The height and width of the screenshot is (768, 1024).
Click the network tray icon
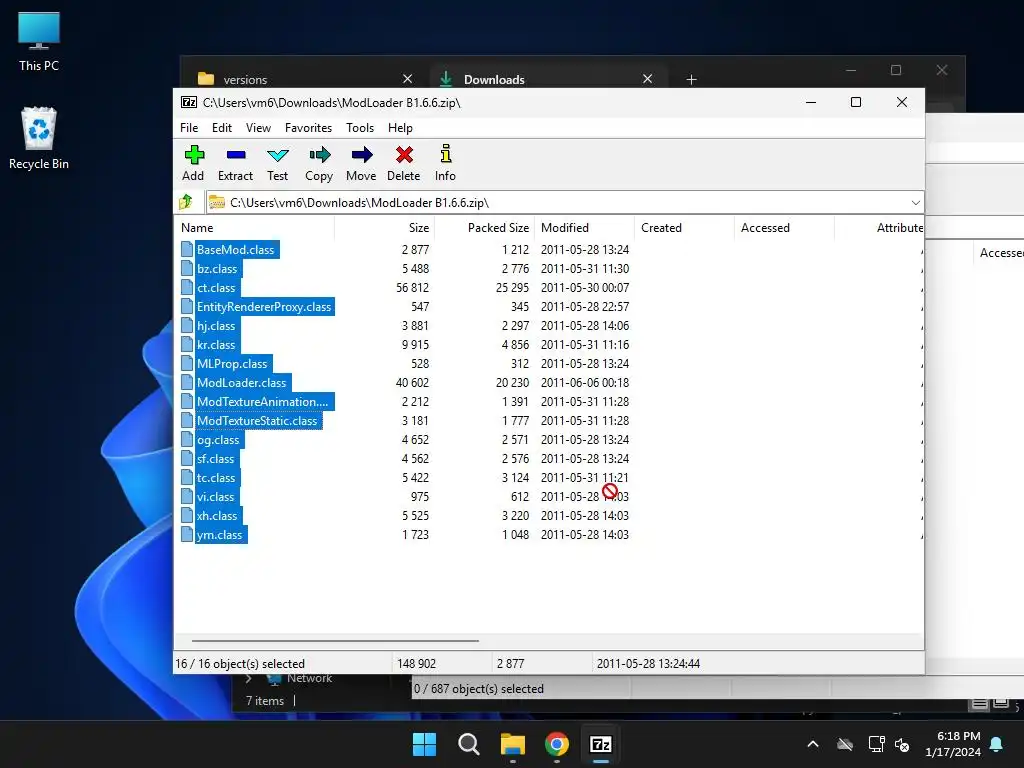click(876, 744)
